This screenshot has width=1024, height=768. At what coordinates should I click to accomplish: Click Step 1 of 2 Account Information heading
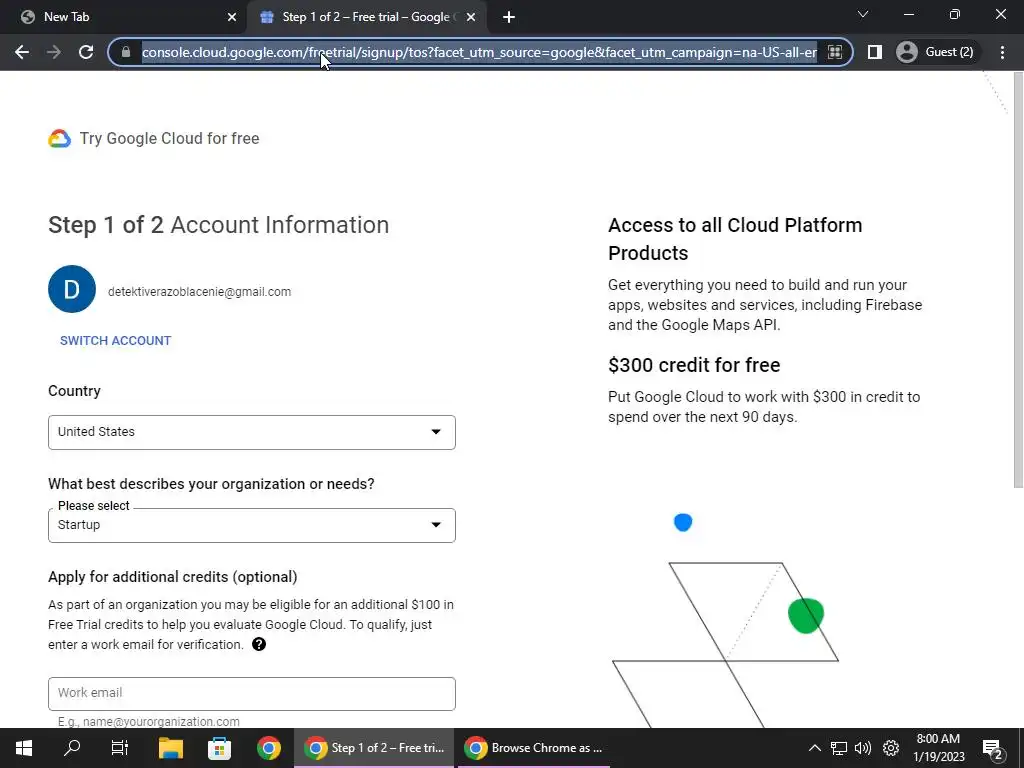coord(218,225)
